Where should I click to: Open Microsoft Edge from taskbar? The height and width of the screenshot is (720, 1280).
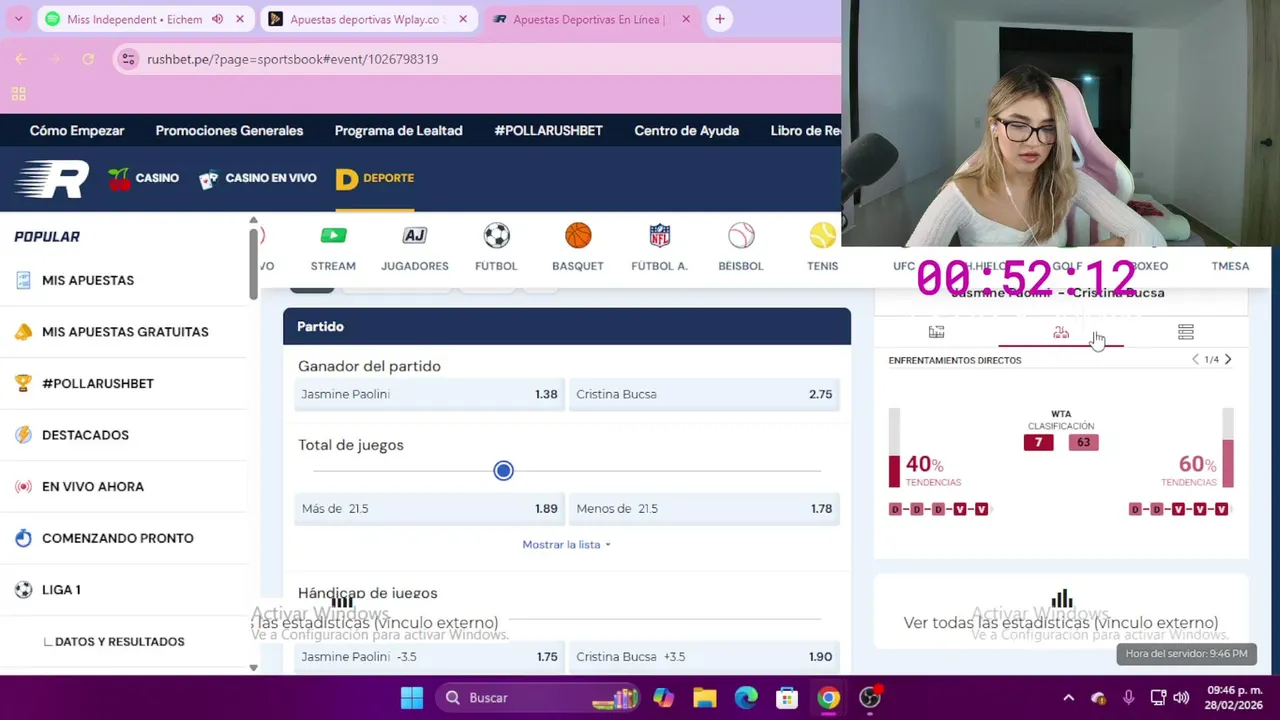point(746,698)
